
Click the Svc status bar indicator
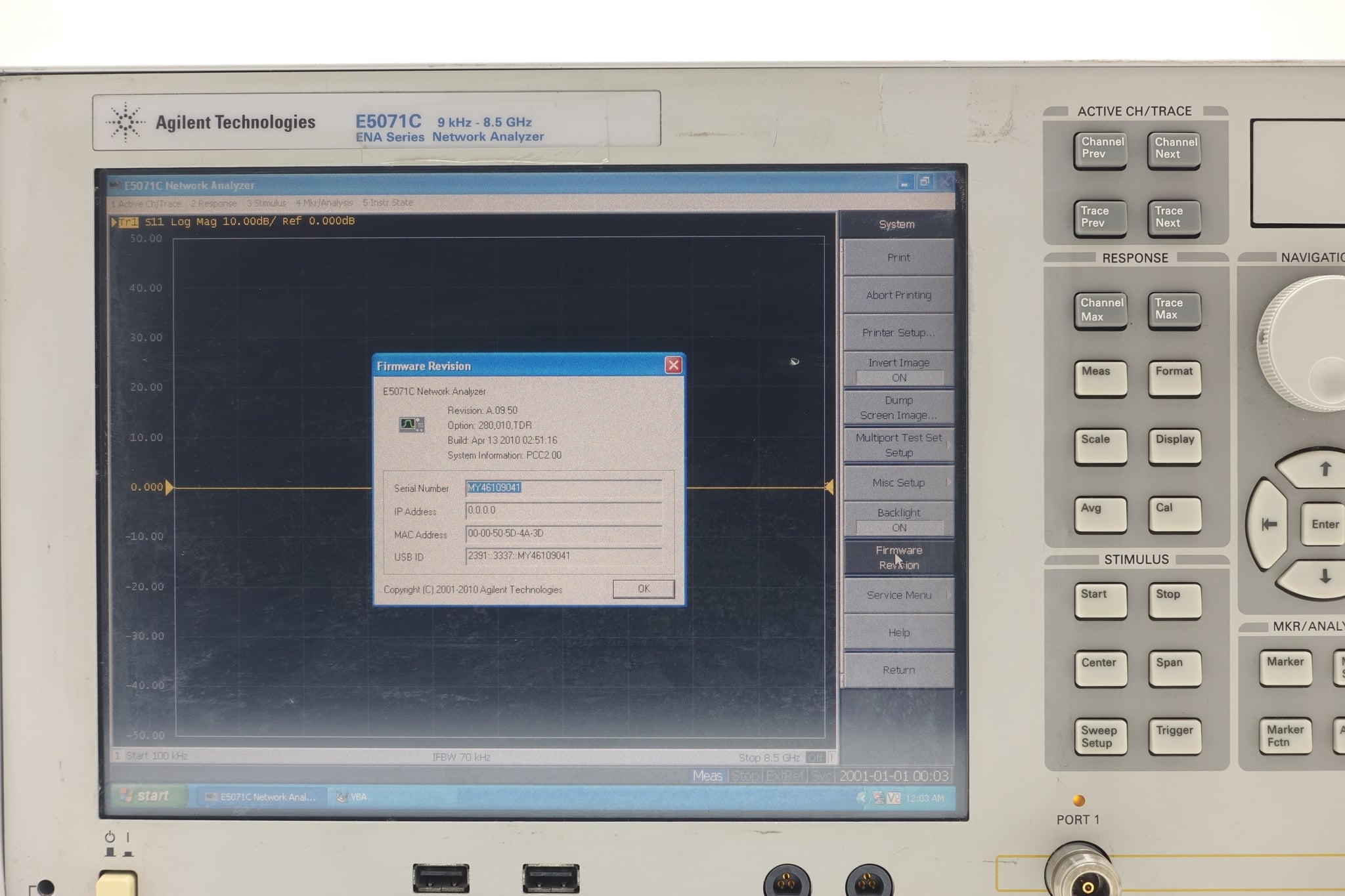point(821,776)
